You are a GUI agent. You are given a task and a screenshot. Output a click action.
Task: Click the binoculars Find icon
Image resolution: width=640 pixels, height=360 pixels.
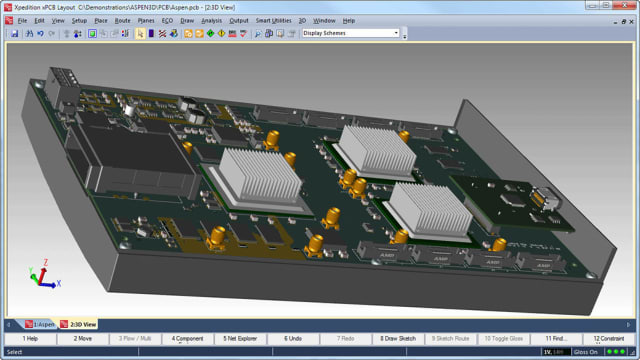(x=29, y=33)
